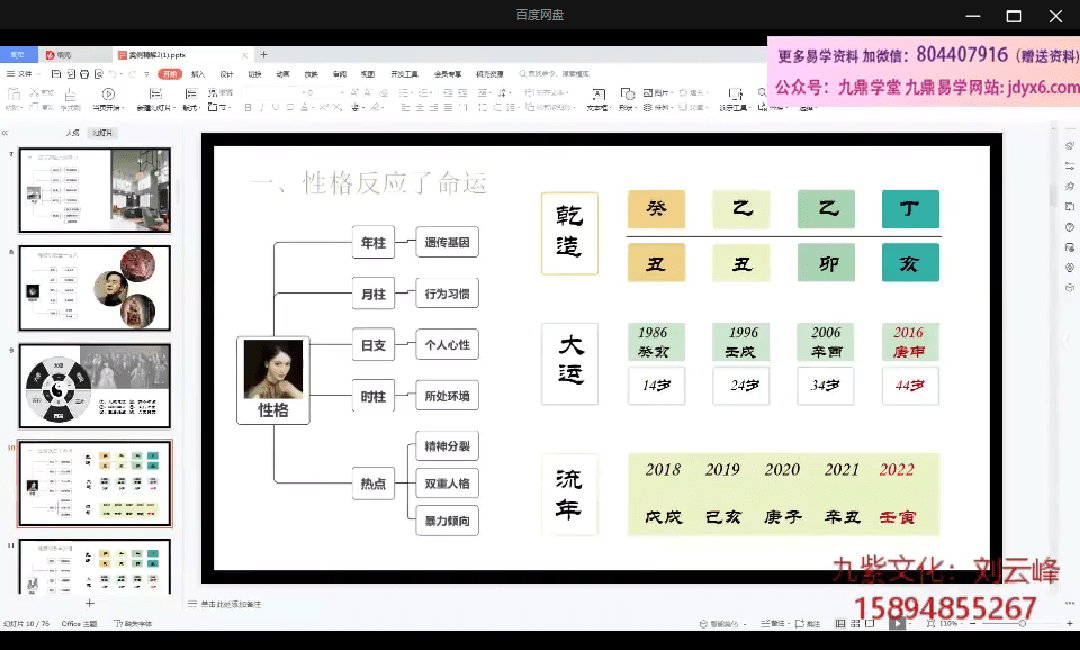
Task: Click the Save icon in quick access toolbar
Action: [x=57, y=74]
